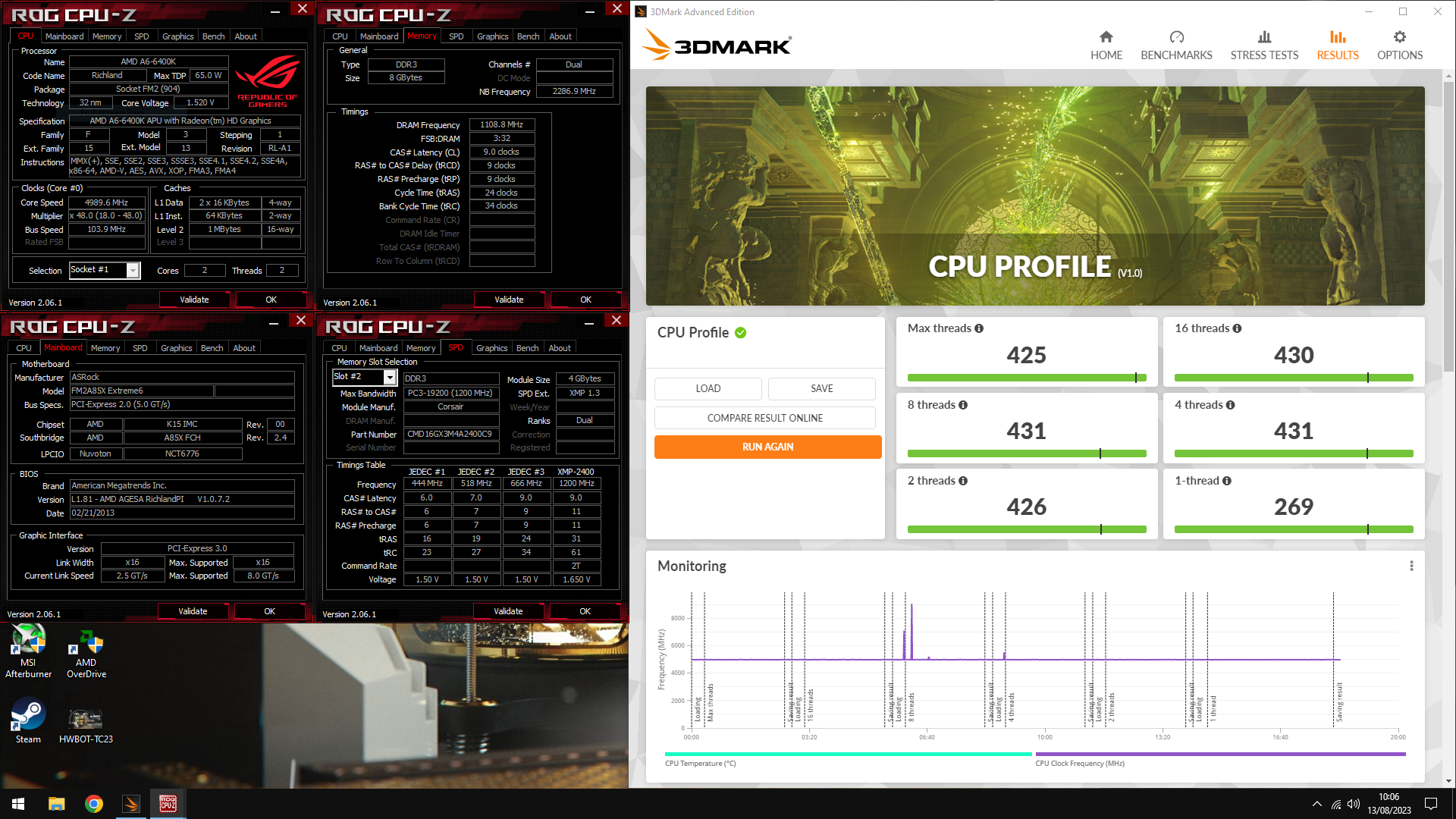Open AMD OverDrive desktop shortcut
This screenshot has height=819, width=1456.
pyautogui.click(x=86, y=654)
